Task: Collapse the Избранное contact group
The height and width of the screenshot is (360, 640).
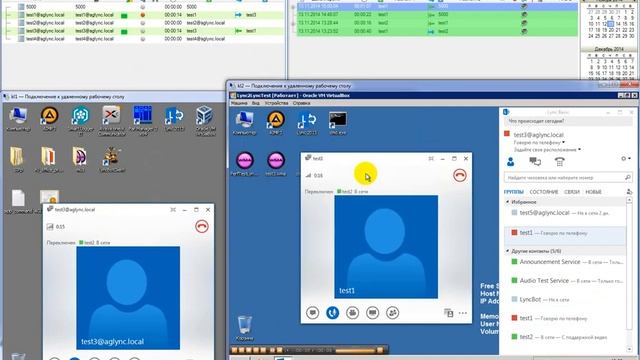Action: click(x=507, y=202)
